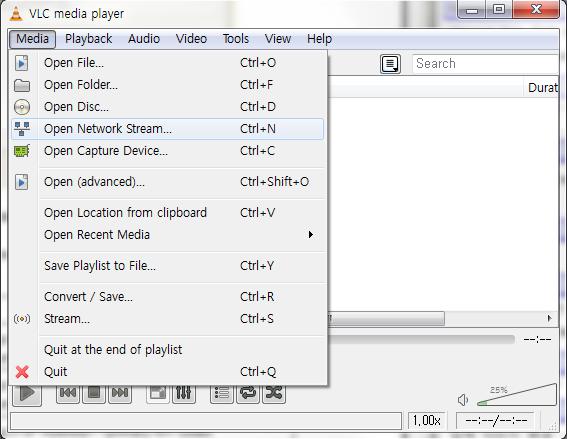Click the scrollbar right arrow

tap(550, 319)
